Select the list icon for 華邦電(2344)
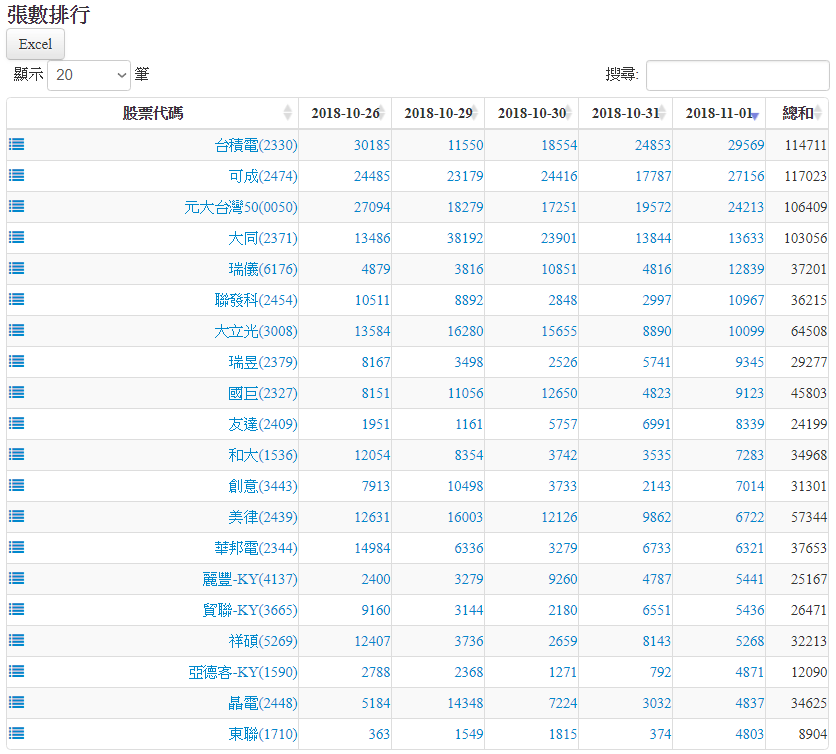The width and height of the screenshot is (836, 754). pyautogui.click(x=16, y=547)
